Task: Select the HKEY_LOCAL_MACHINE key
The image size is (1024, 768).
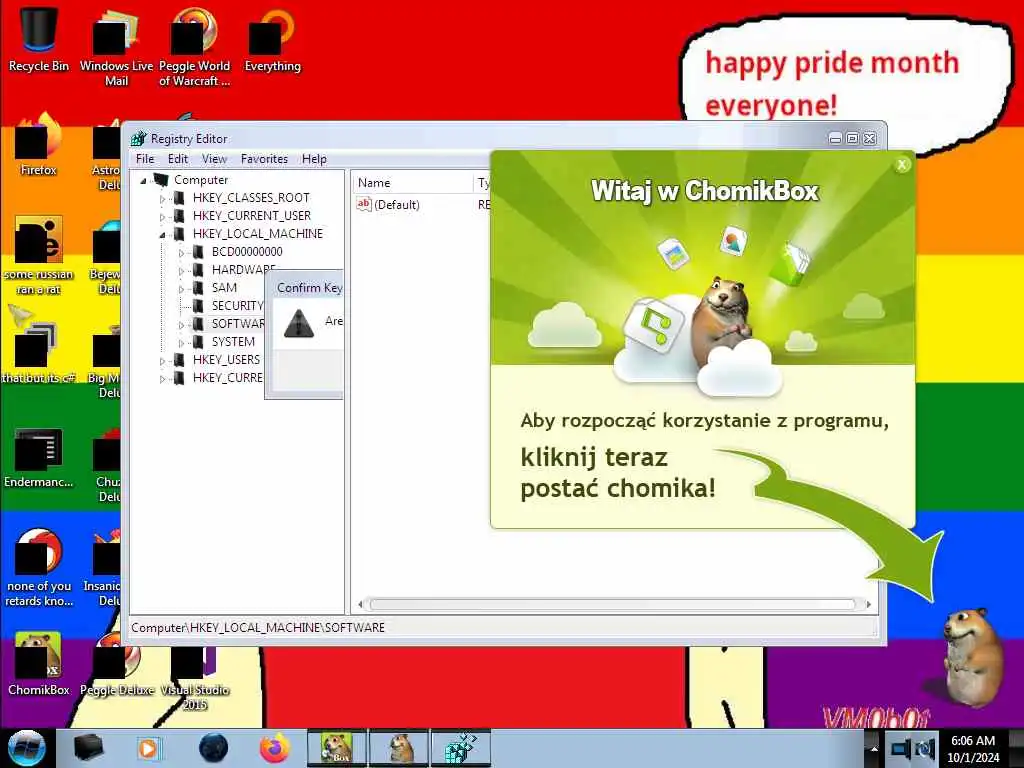Action: 257,234
